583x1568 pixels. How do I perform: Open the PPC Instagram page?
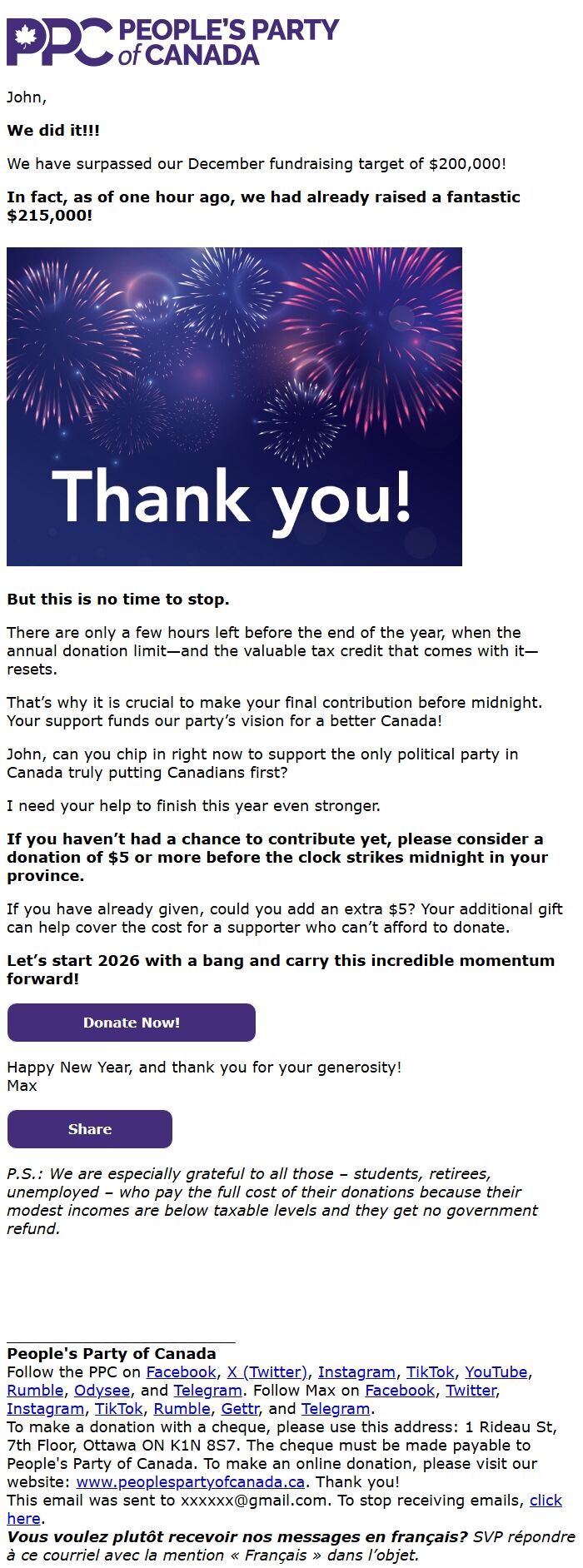point(357,1371)
